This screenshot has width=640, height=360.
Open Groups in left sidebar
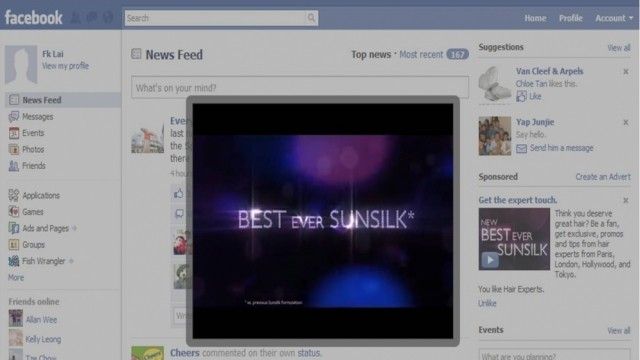pyautogui.click(x=33, y=245)
